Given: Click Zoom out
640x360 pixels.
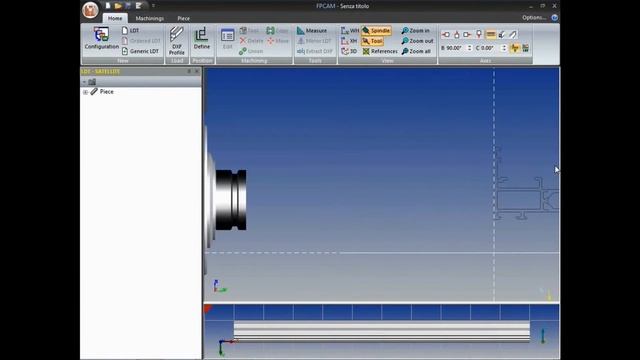Looking at the screenshot, I should click(x=417, y=41).
